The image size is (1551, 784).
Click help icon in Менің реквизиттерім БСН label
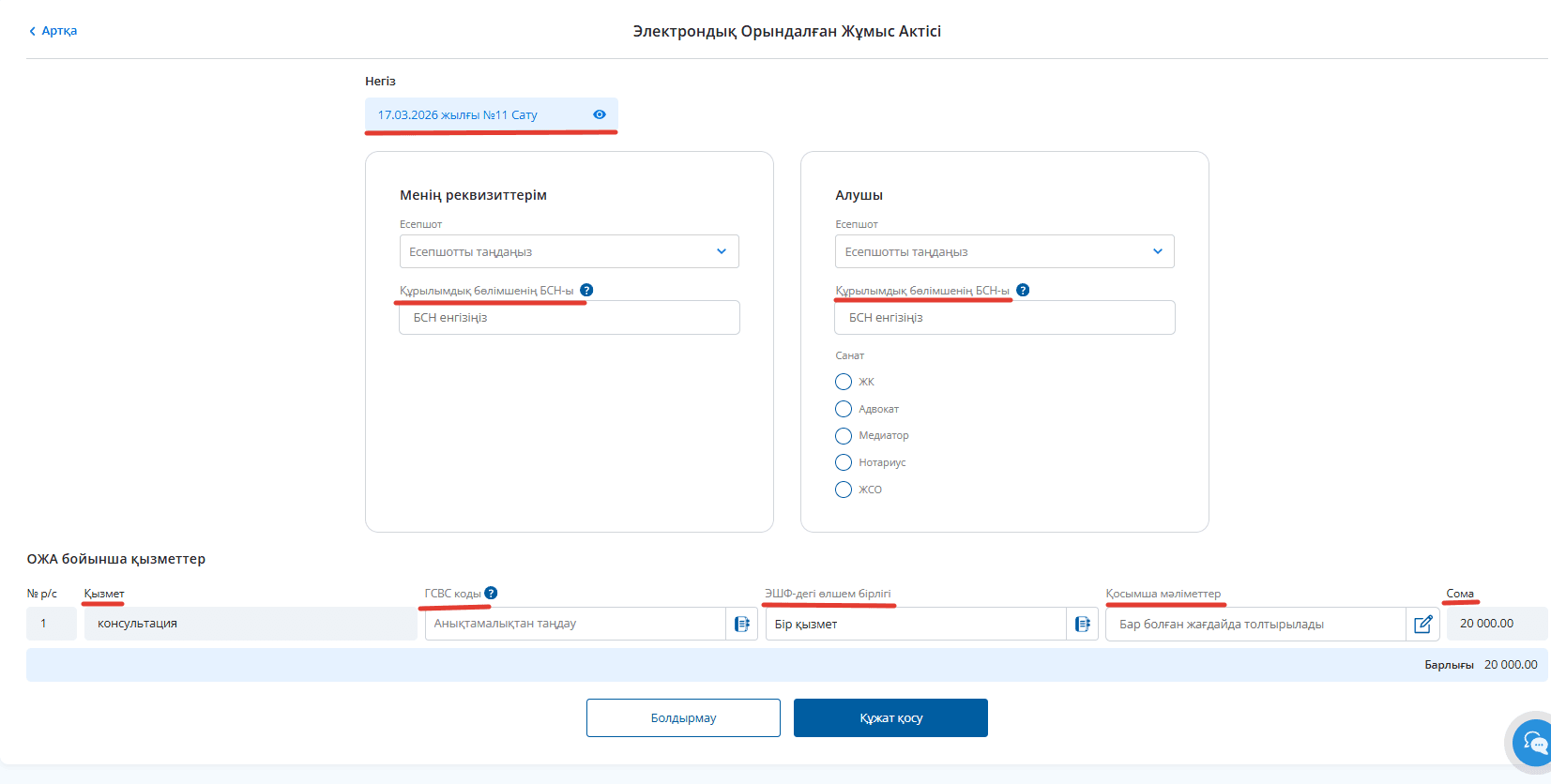coord(586,291)
